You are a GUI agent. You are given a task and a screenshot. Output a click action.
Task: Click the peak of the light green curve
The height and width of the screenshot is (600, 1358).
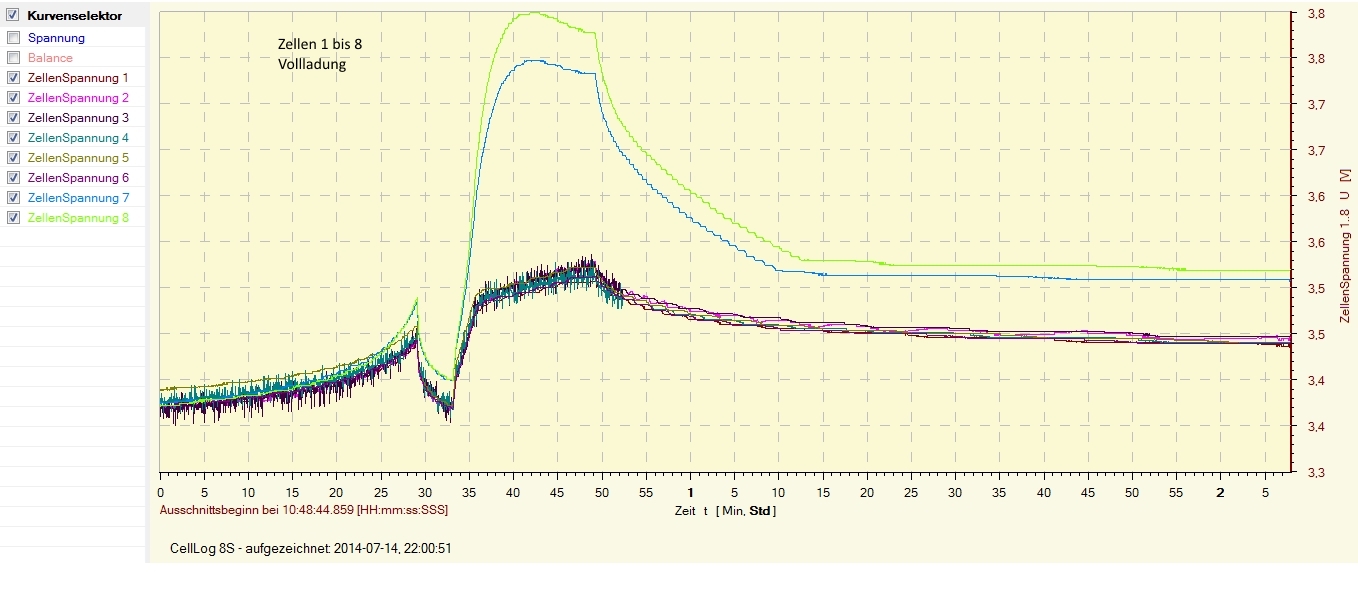coord(535,13)
